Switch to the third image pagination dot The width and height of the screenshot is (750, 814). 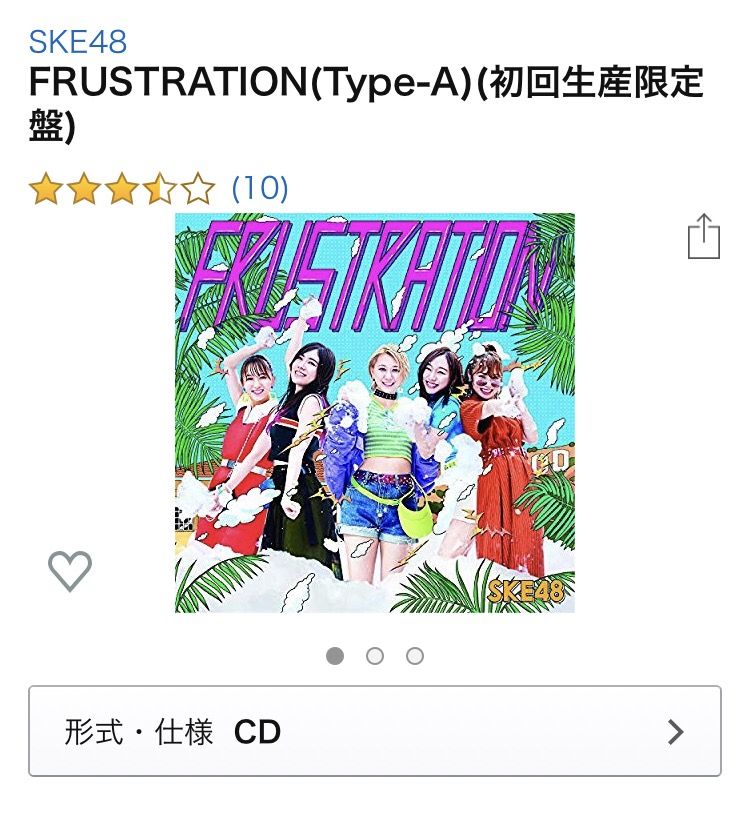(415, 656)
